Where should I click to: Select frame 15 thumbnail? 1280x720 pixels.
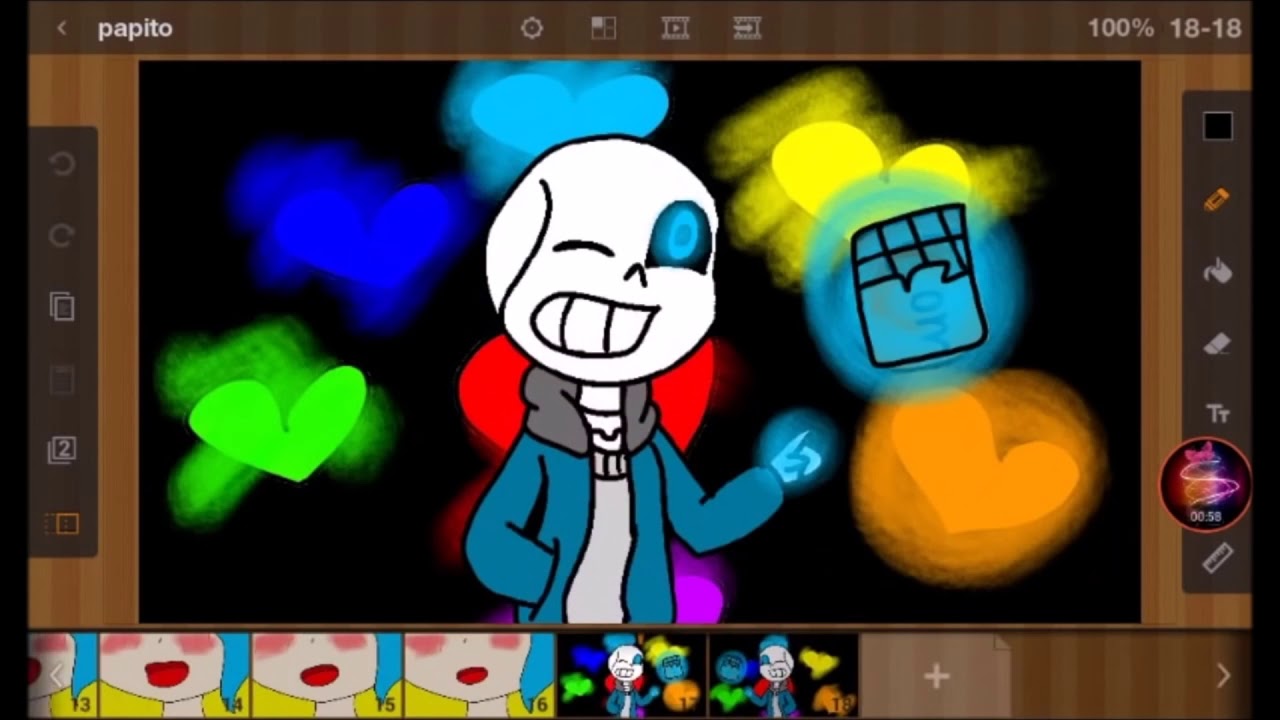327,675
